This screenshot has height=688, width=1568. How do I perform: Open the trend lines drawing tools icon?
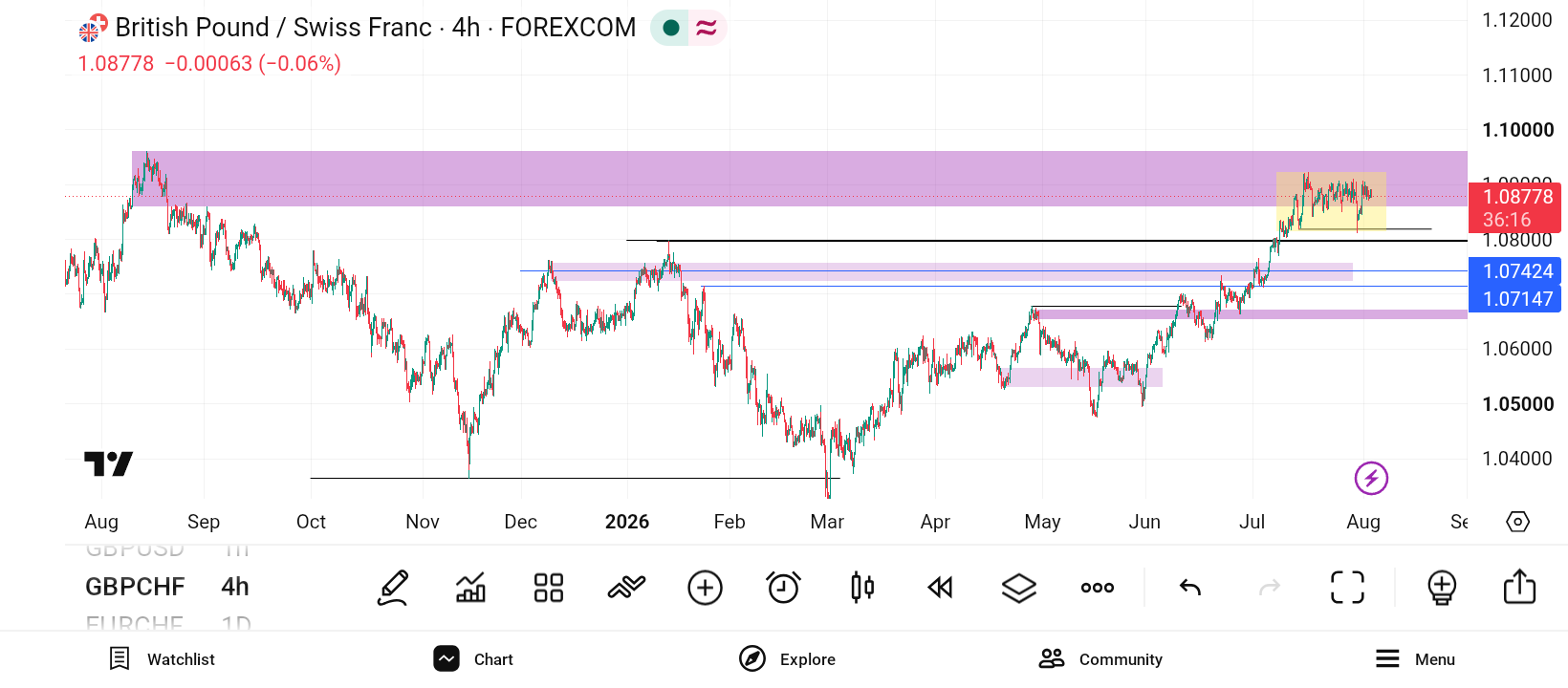click(x=627, y=588)
